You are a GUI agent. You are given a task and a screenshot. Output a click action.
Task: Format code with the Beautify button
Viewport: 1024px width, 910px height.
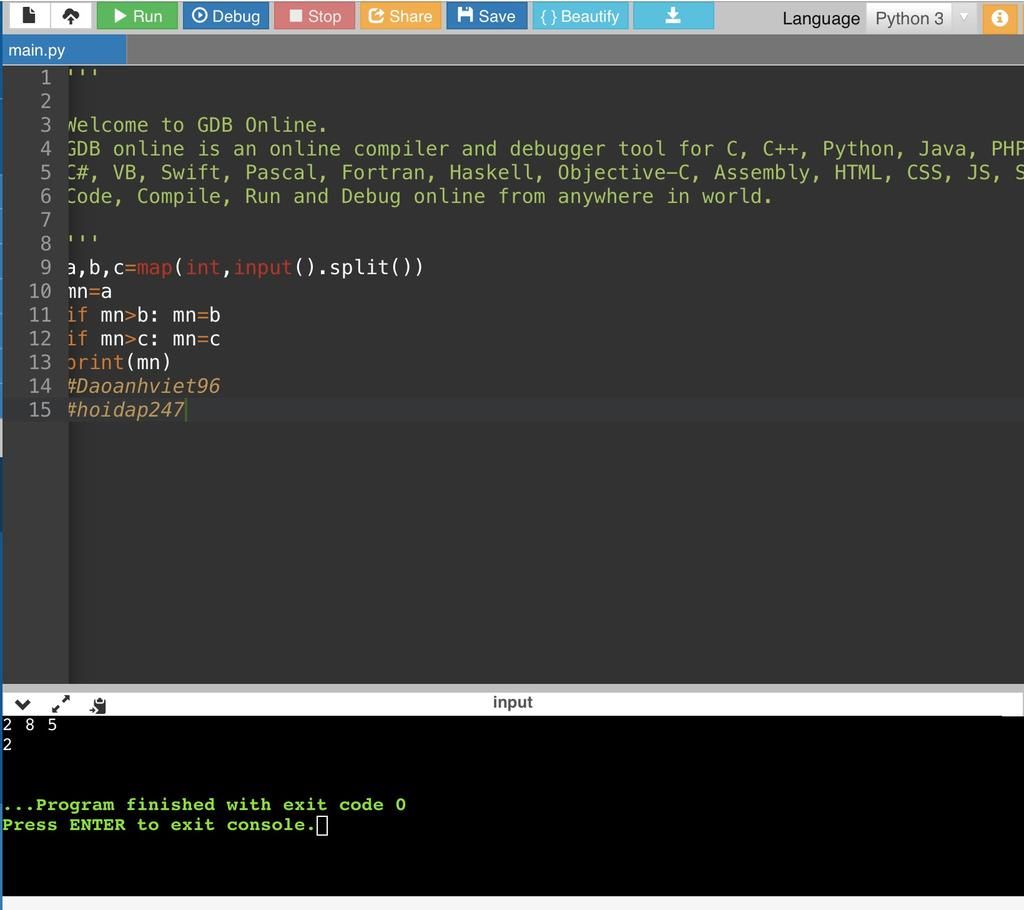pyautogui.click(x=580, y=16)
